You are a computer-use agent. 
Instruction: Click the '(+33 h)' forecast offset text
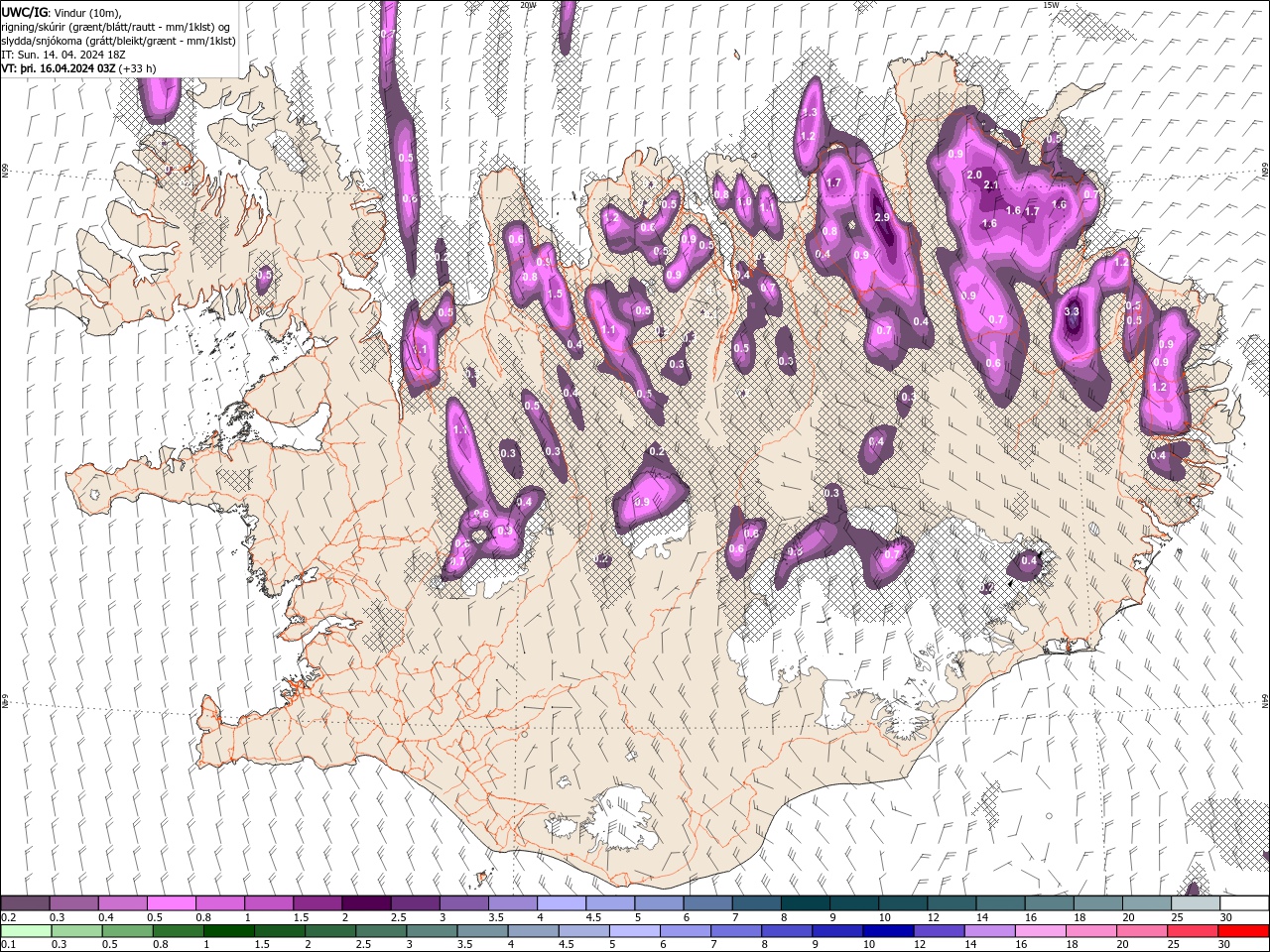tap(137, 68)
